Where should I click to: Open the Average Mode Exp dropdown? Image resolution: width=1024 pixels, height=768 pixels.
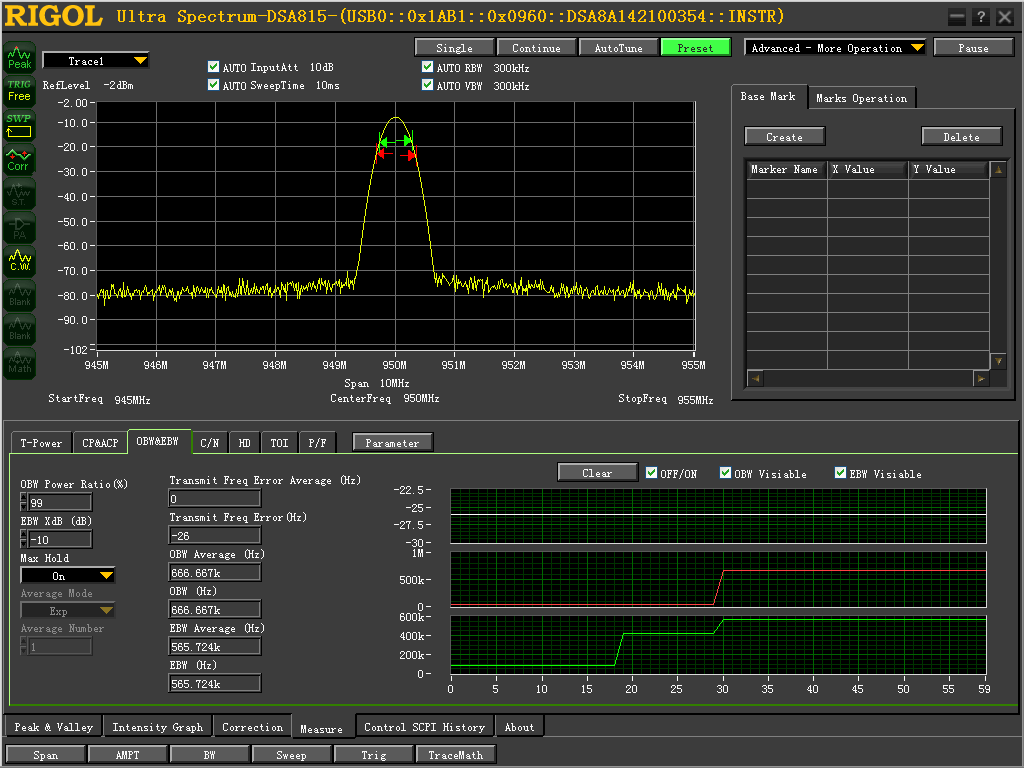coord(68,611)
